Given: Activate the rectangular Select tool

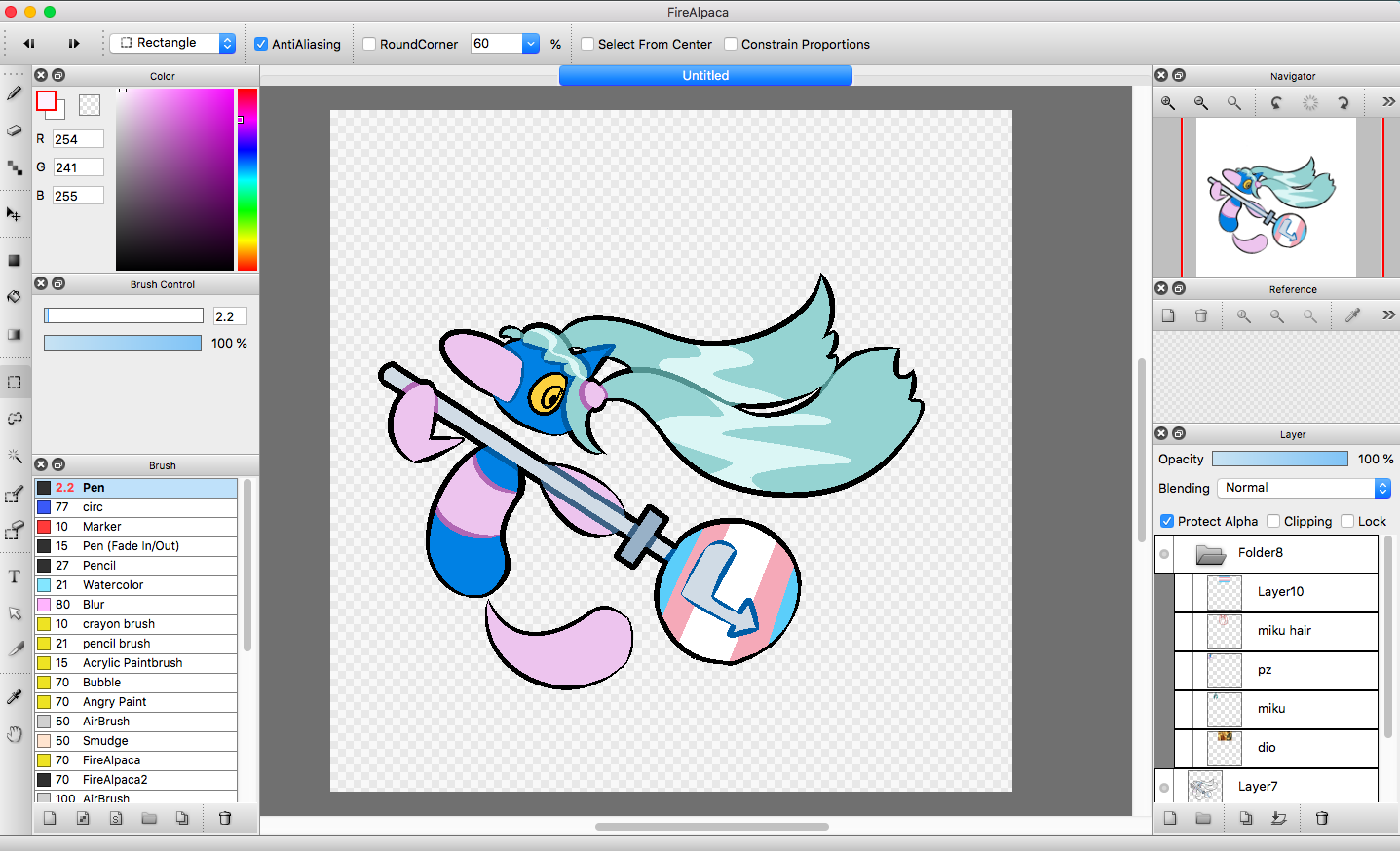Looking at the screenshot, I should click(14, 383).
